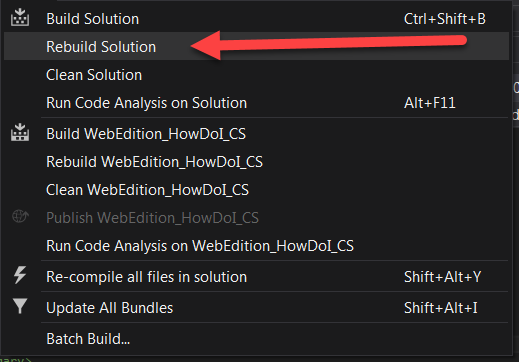519x362 pixels.
Task: Click the Ctrl+Shift+B shortcut label
Action: click(x=445, y=19)
